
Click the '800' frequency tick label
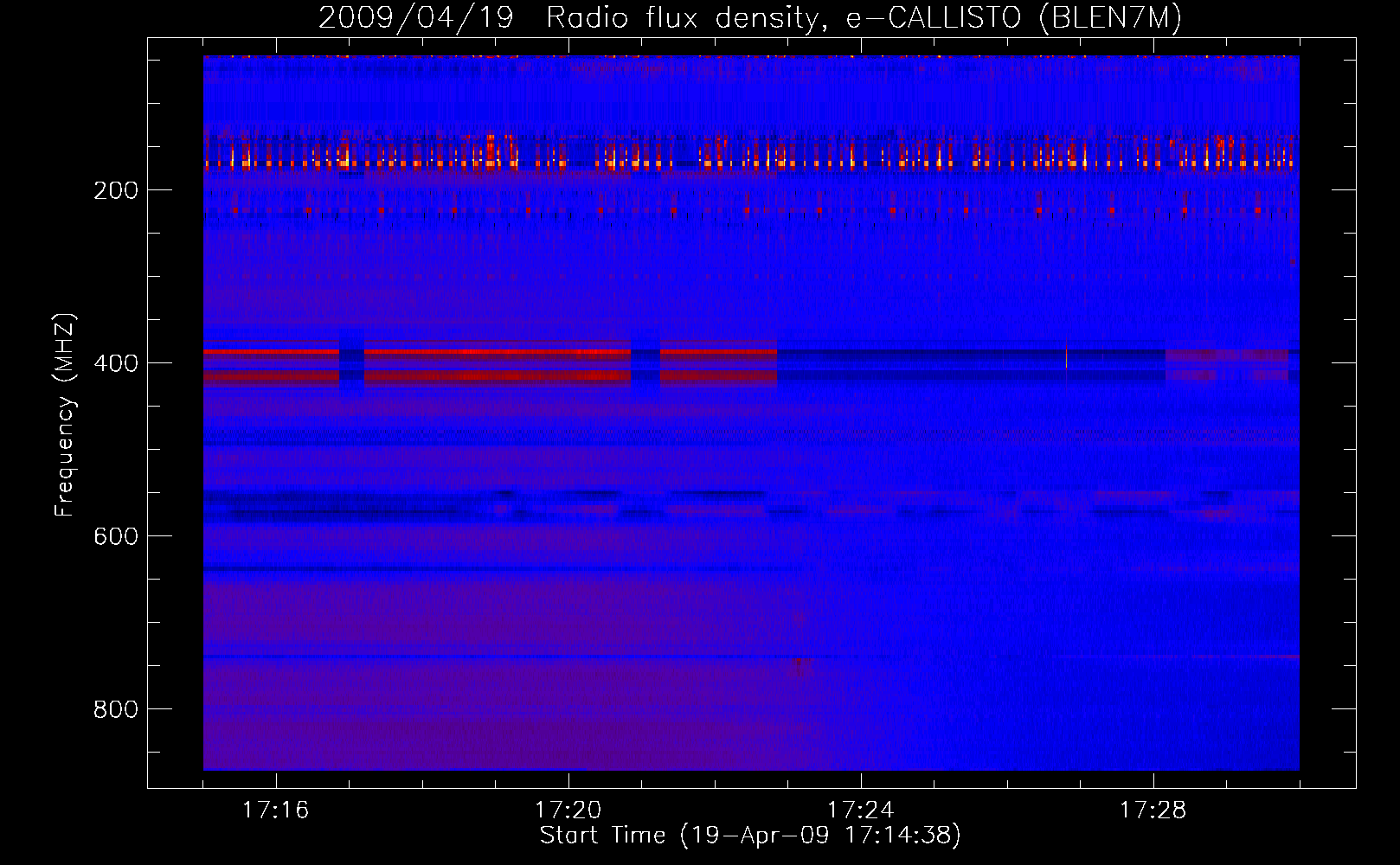116,709
